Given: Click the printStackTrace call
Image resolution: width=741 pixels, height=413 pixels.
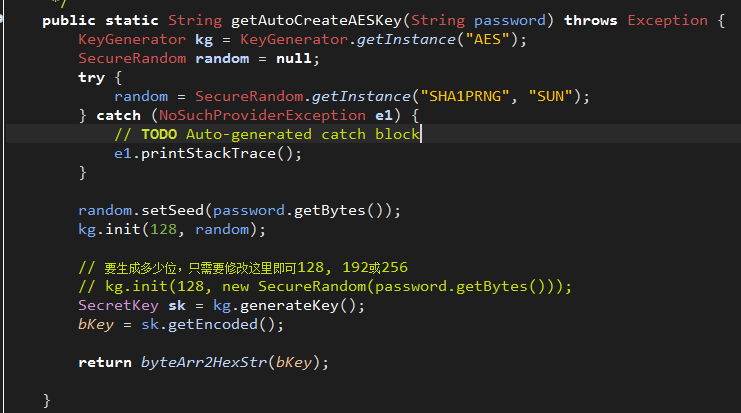Looking at the screenshot, I should (x=208, y=154).
